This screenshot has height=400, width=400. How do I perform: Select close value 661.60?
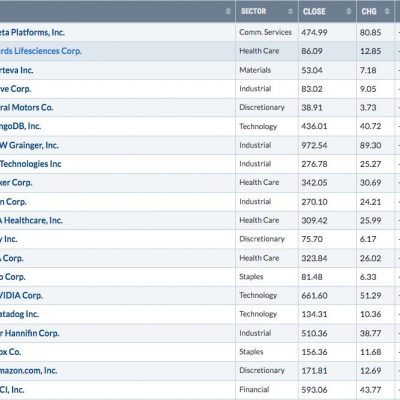pyautogui.click(x=314, y=295)
